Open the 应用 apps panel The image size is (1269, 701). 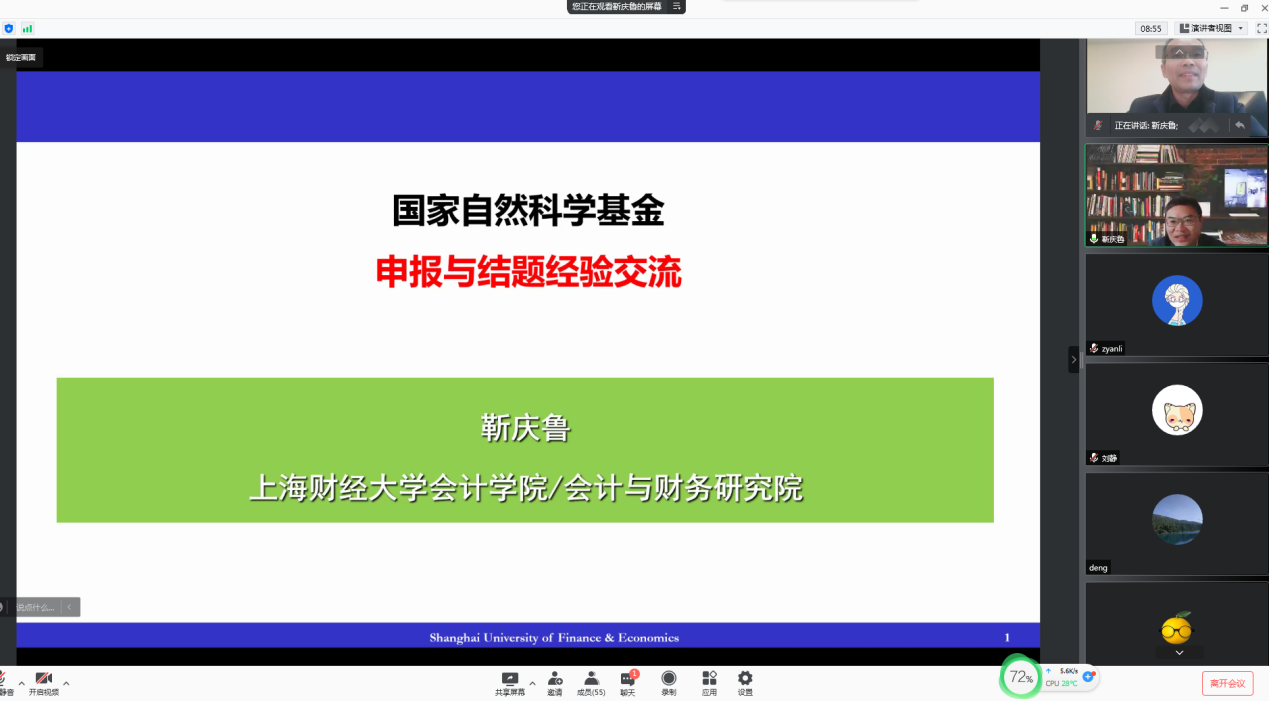pos(708,684)
